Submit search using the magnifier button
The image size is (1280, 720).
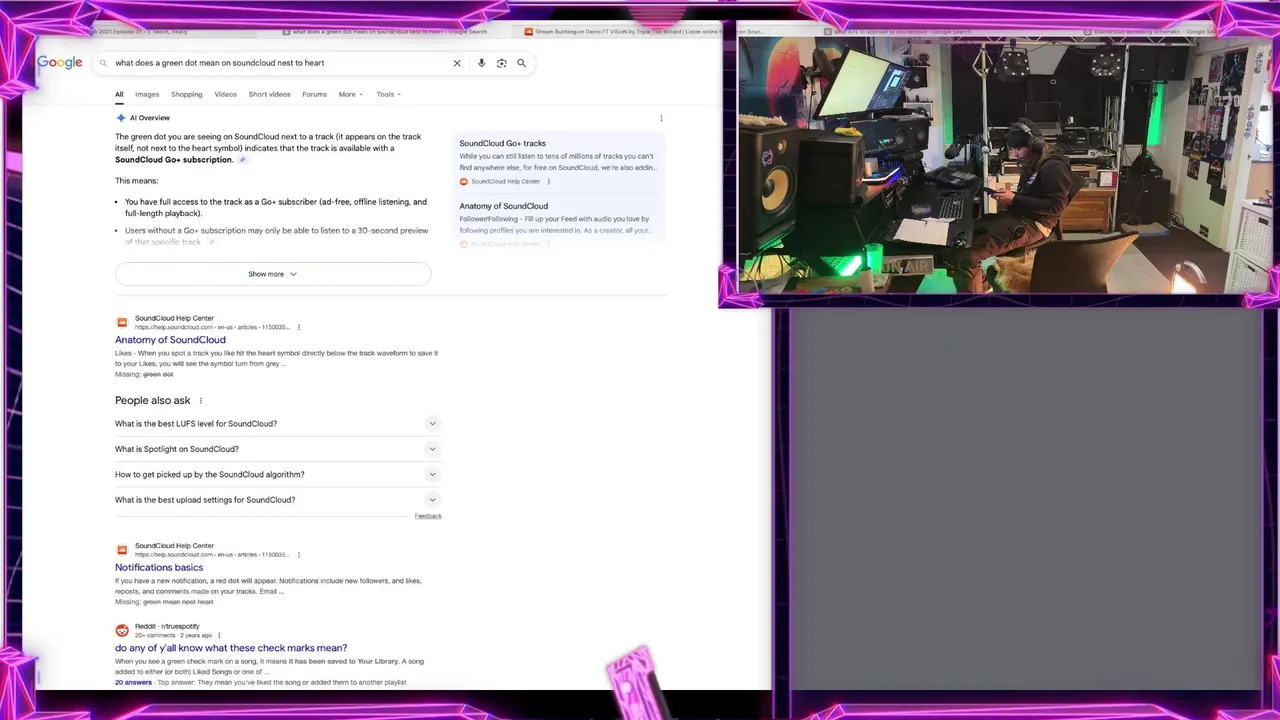click(x=521, y=63)
